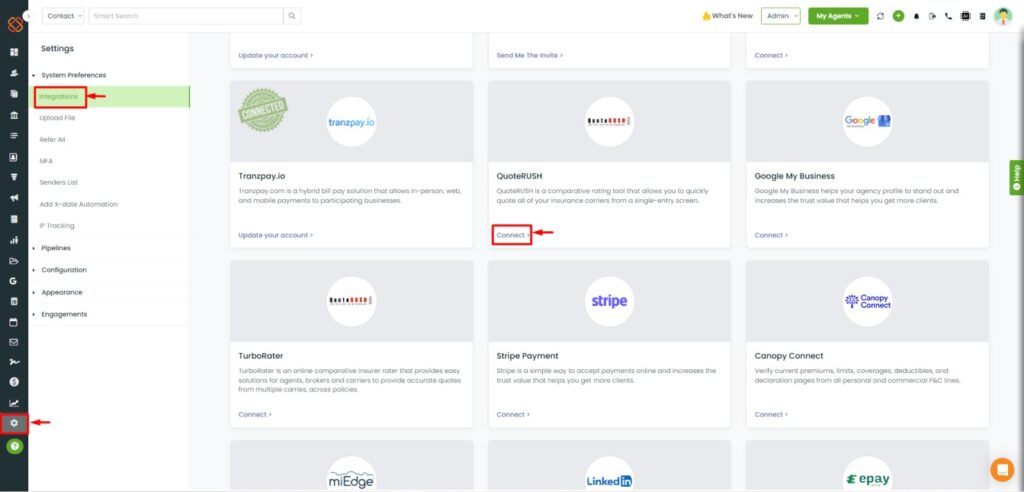Image resolution: width=1024 pixels, height=492 pixels.
Task: Click the G icon in sidebar
Action: click(14, 281)
